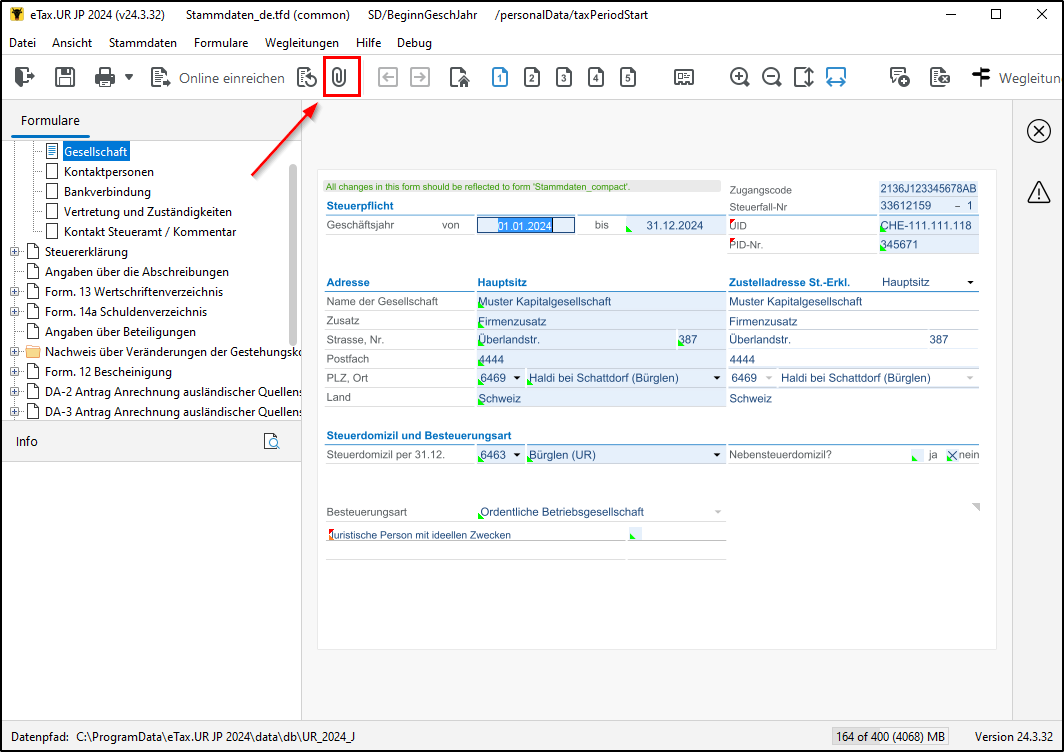Expand the Nachweis über Veränderungen folder node

click(14, 352)
